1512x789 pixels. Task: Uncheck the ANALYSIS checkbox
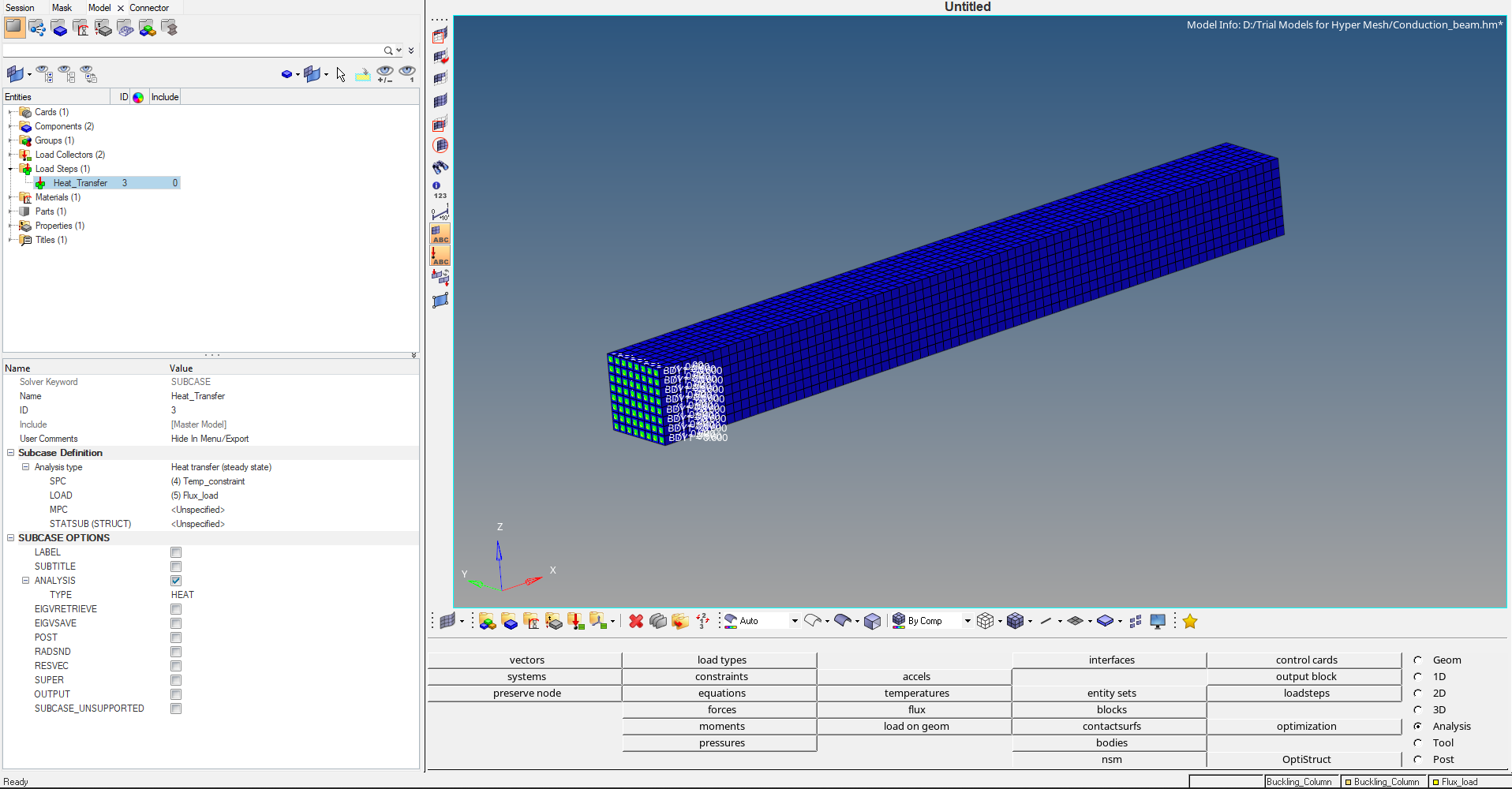(x=176, y=581)
